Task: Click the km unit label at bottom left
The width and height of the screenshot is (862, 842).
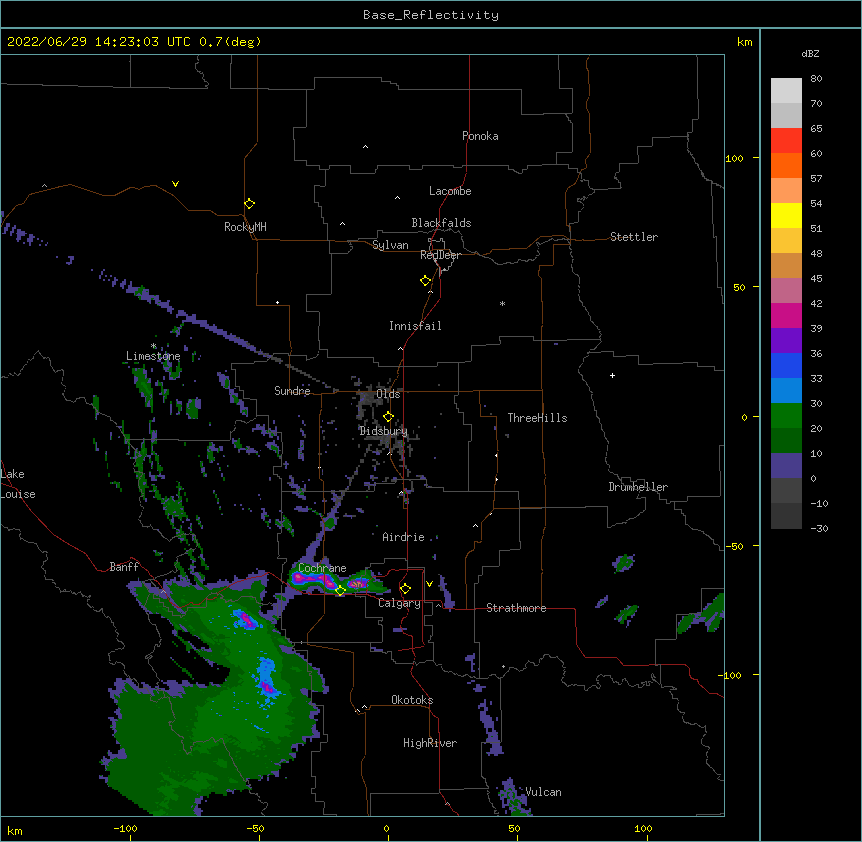Action: [x=15, y=830]
